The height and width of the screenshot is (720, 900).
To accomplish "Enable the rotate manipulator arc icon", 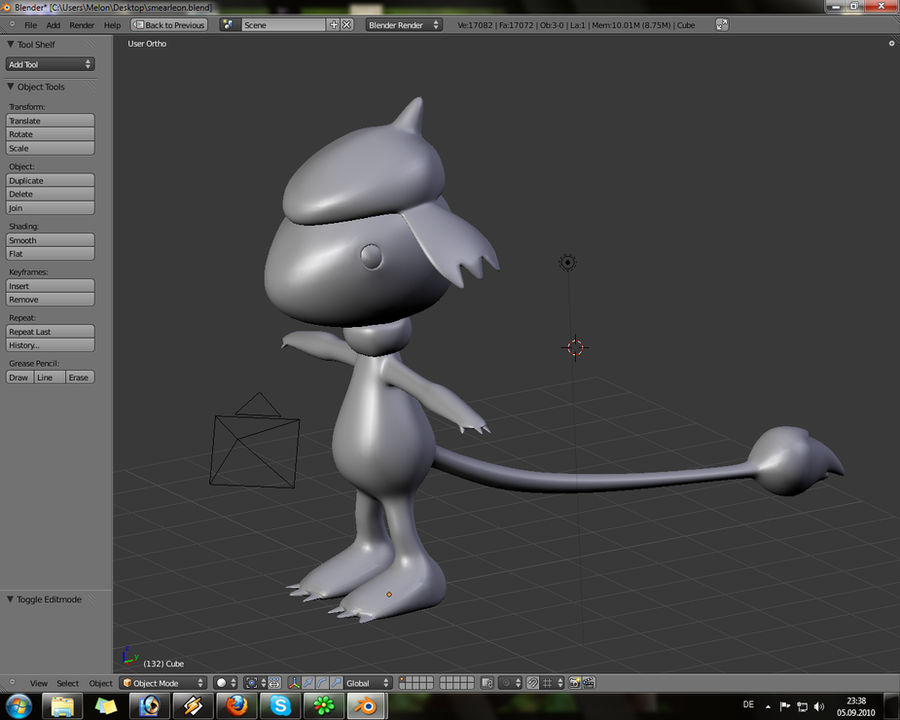I will click(x=322, y=683).
